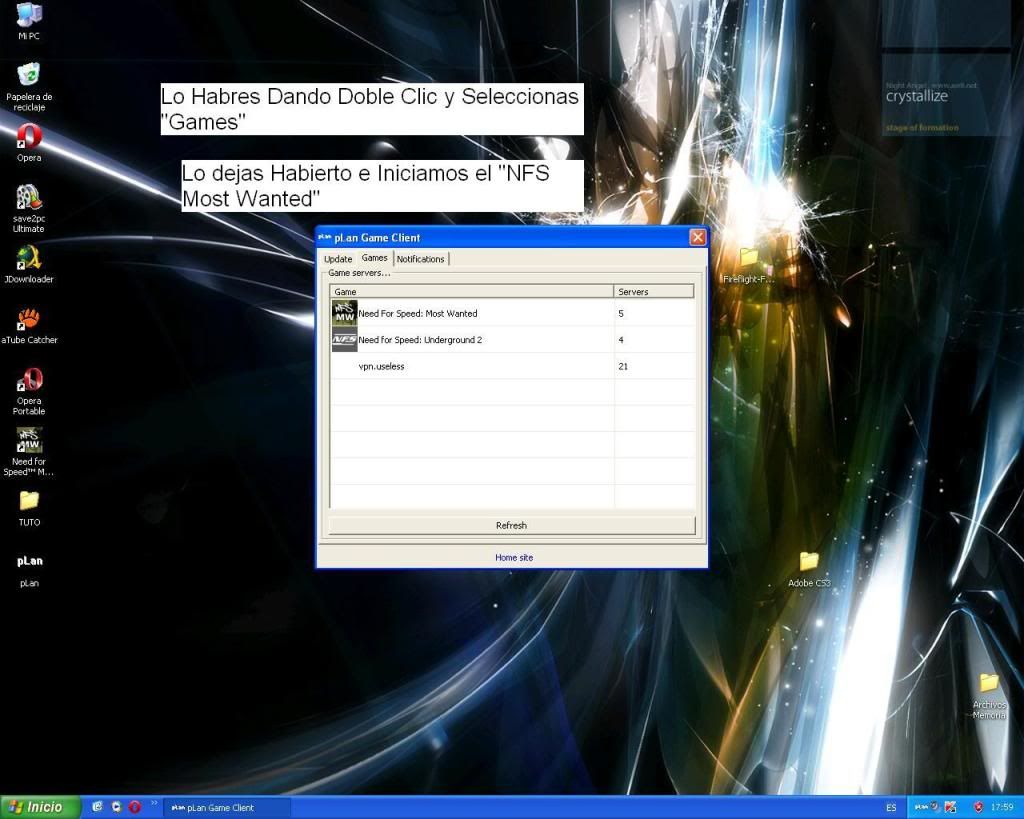Click the Refresh button
Image resolution: width=1024 pixels, height=819 pixels.
[511, 525]
